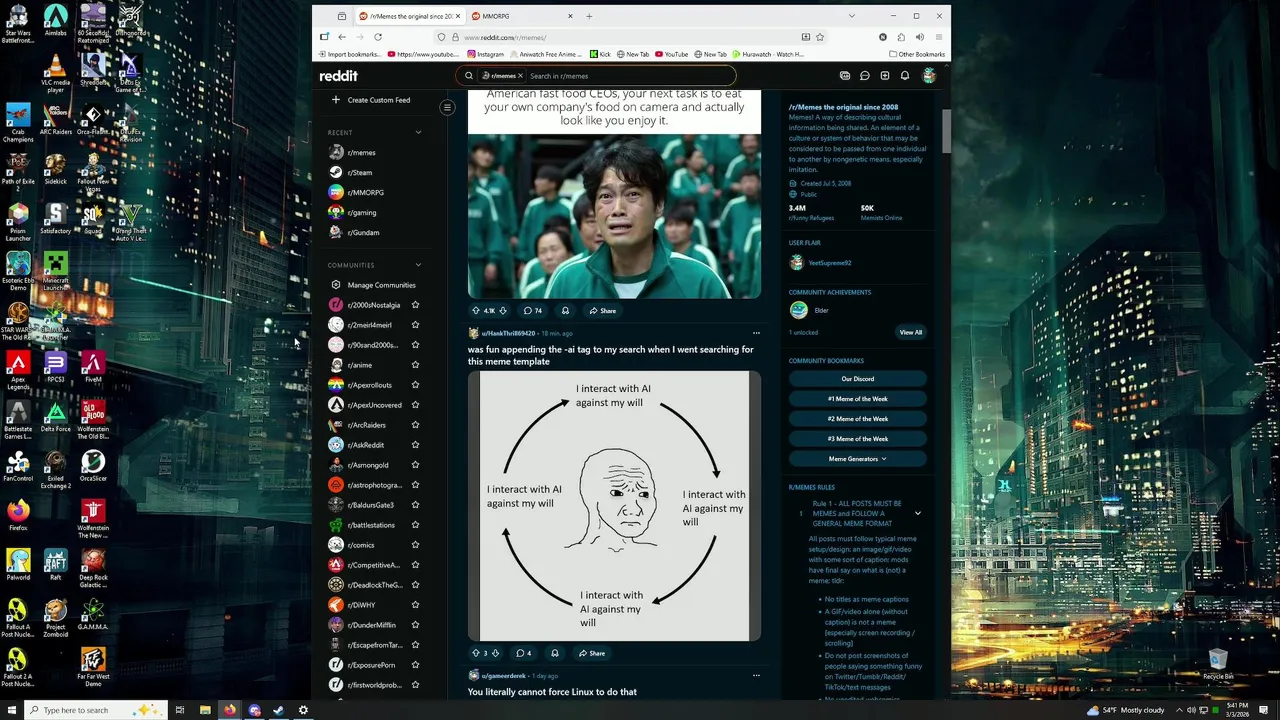Collapse Rule 1 in r/memes rules
This screenshot has width=1280, height=720.
point(917,513)
